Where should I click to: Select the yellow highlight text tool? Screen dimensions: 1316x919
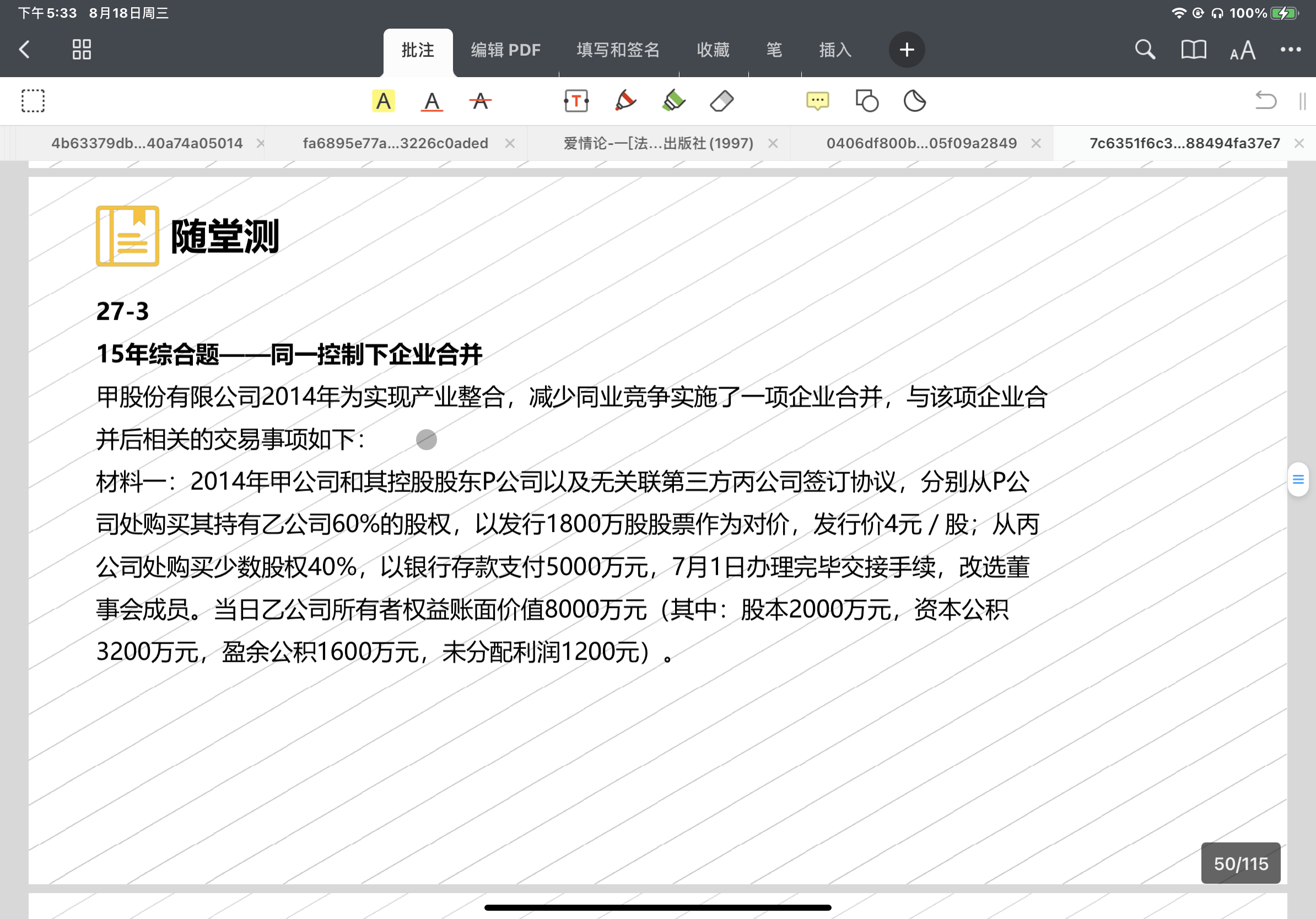tap(383, 101)
